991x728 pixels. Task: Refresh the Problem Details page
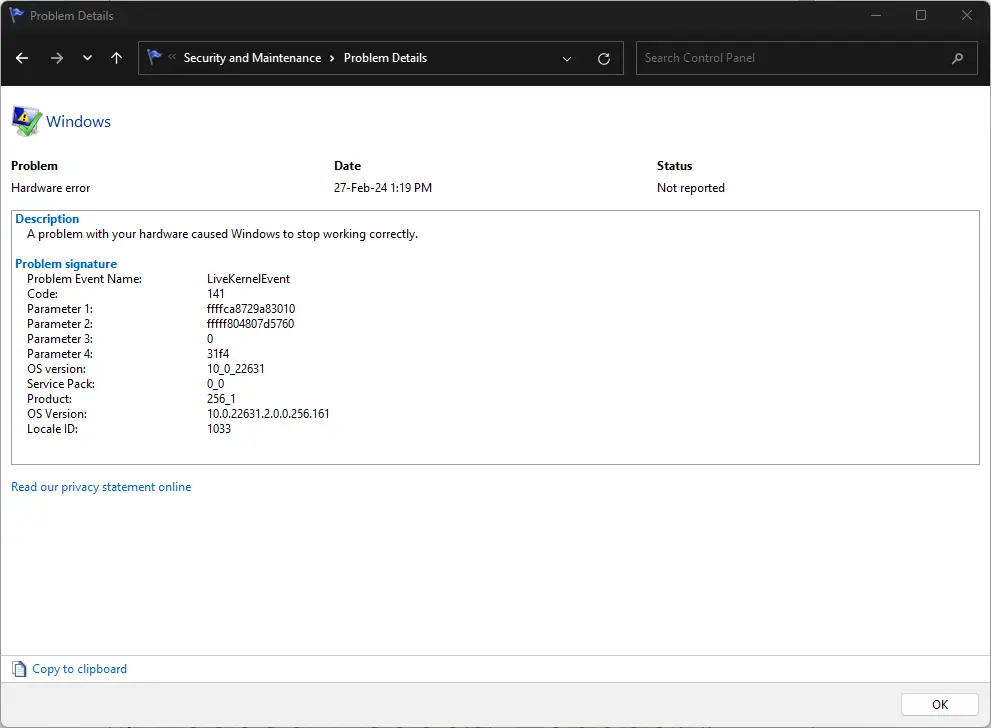click(x=603, y=58)
